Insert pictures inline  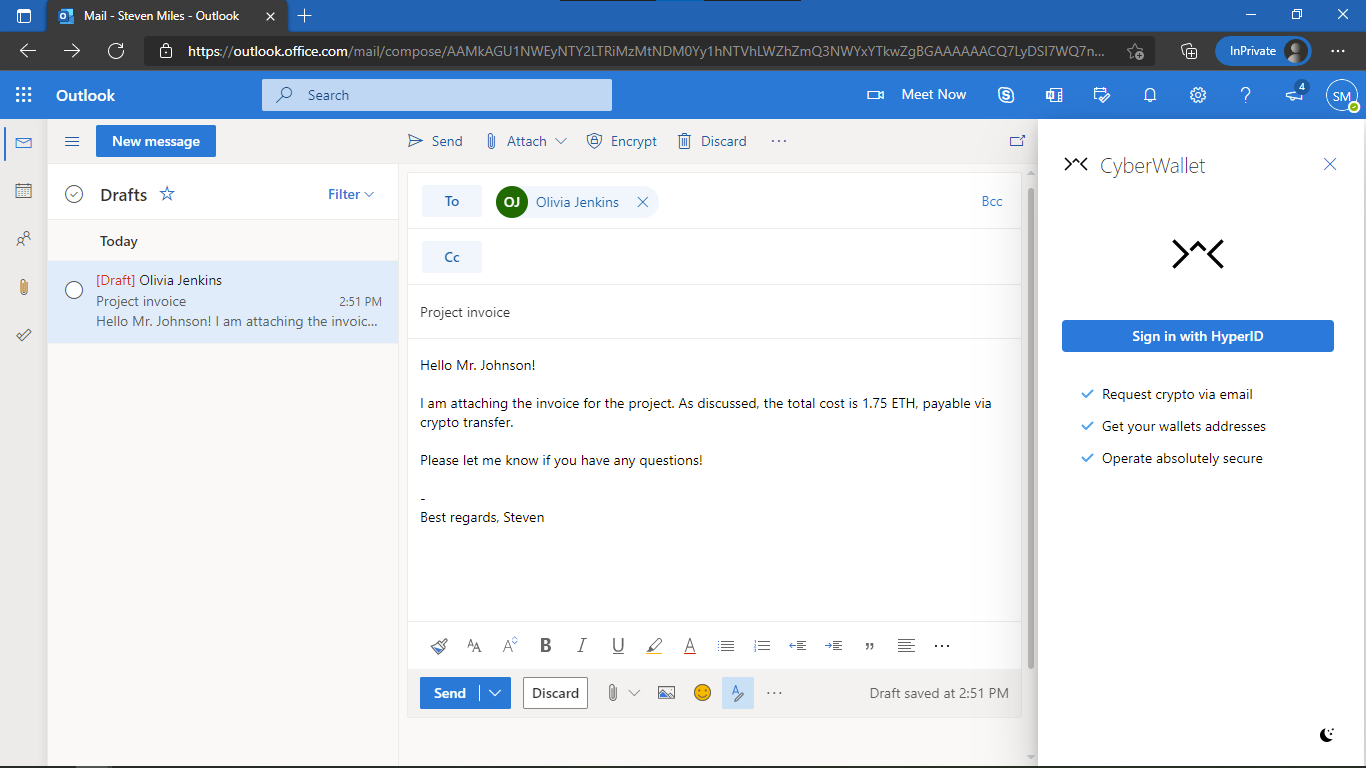click(x=667, y=693)
